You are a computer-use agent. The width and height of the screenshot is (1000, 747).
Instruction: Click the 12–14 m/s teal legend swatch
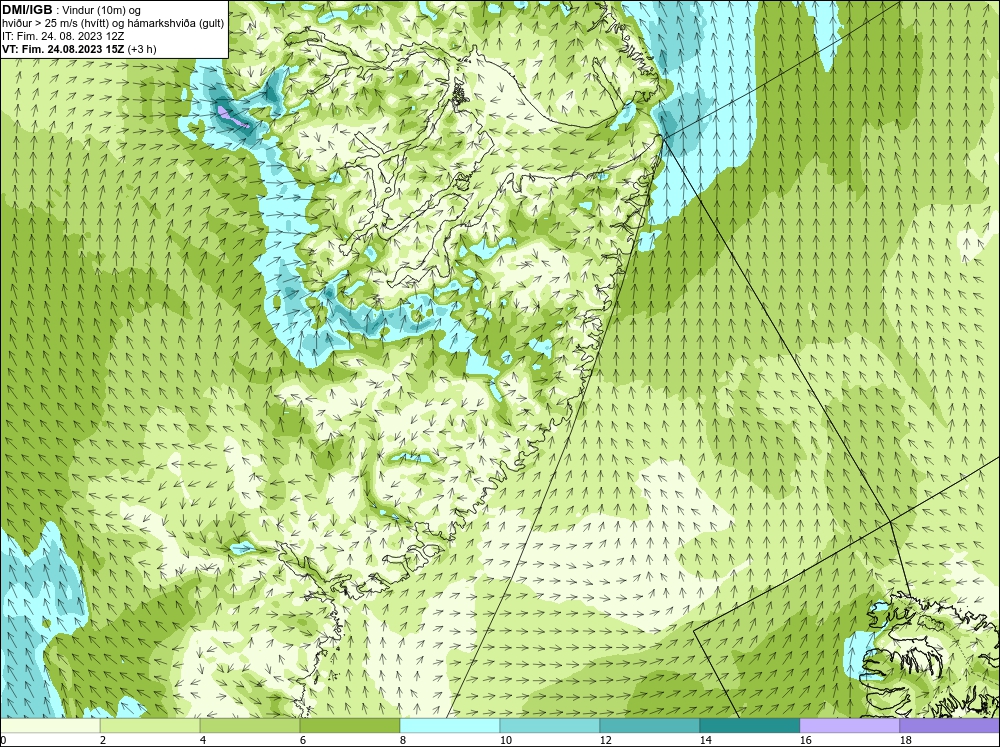pyautogui.click(x=650, y=725)
